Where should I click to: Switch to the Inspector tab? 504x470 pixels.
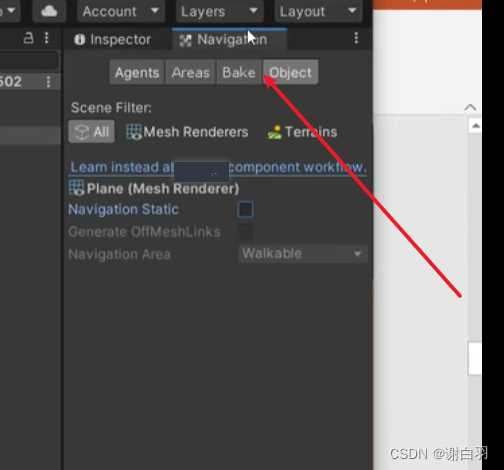point(113,40)
